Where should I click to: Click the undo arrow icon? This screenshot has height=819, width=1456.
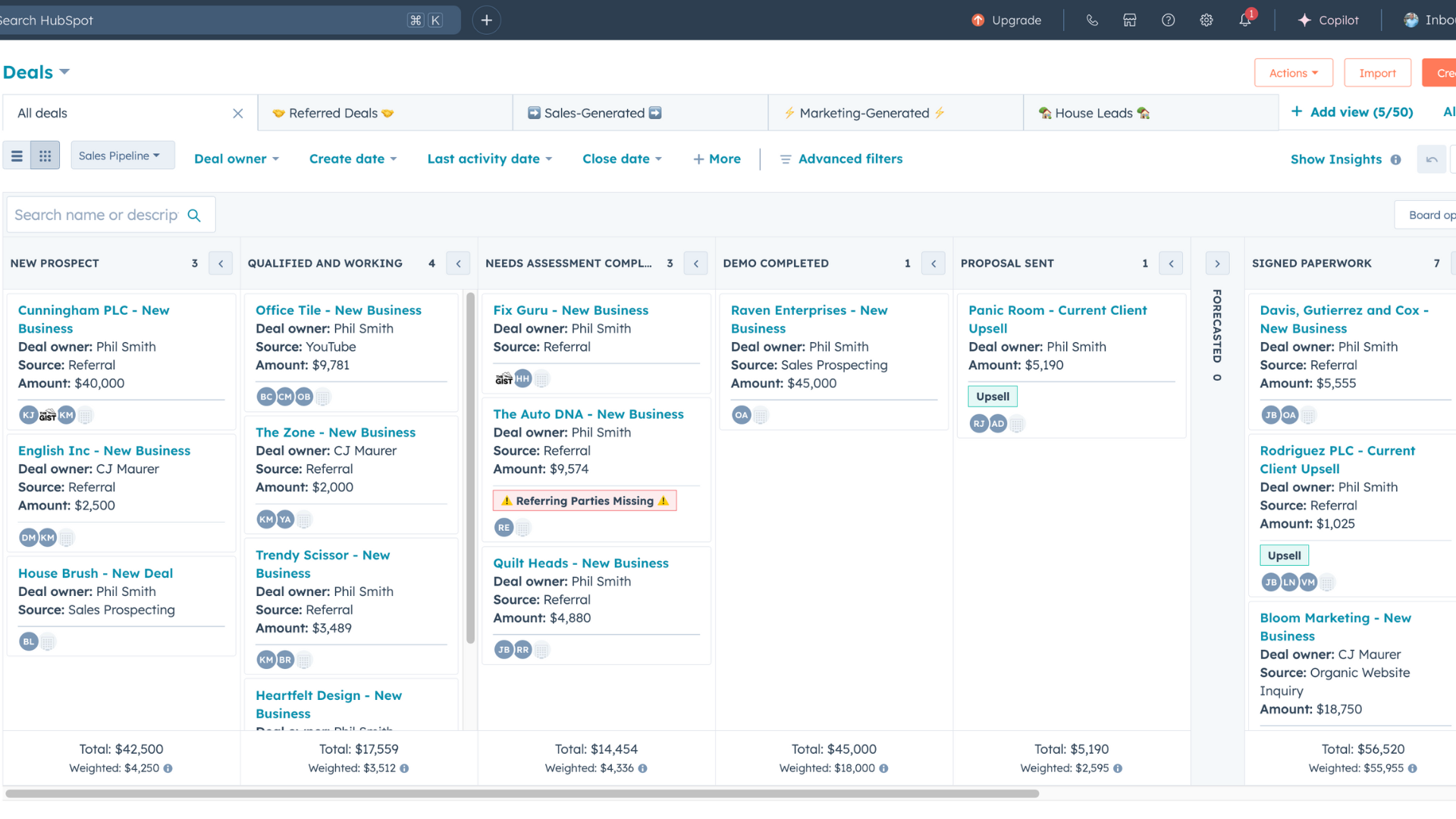coord(1432,159)
